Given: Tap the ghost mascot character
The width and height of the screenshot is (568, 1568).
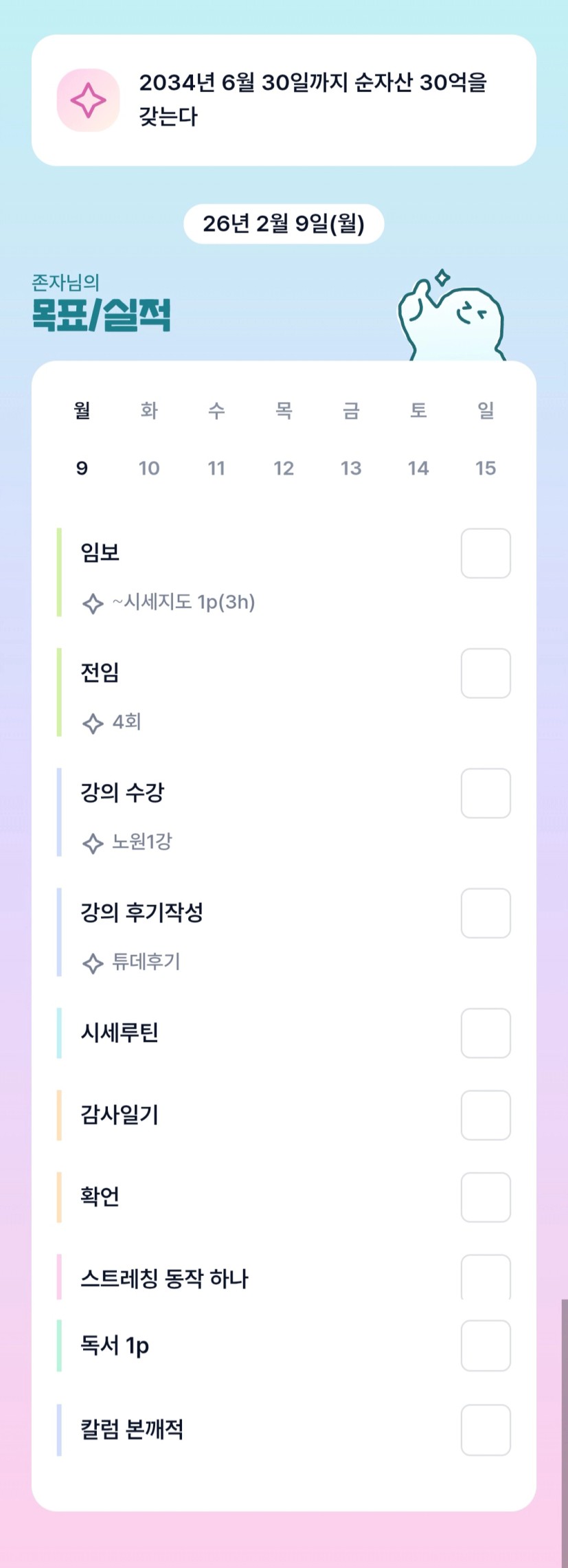Looking at the screenshot, I should coord(453,317).
